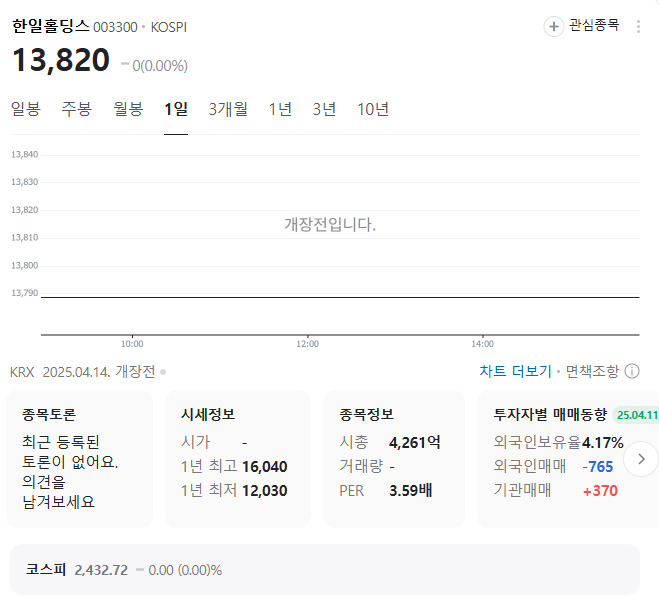The image size is (659, 596).
Task: Switch to the 1년 chart tab
Action: click(x=280, y=109)
